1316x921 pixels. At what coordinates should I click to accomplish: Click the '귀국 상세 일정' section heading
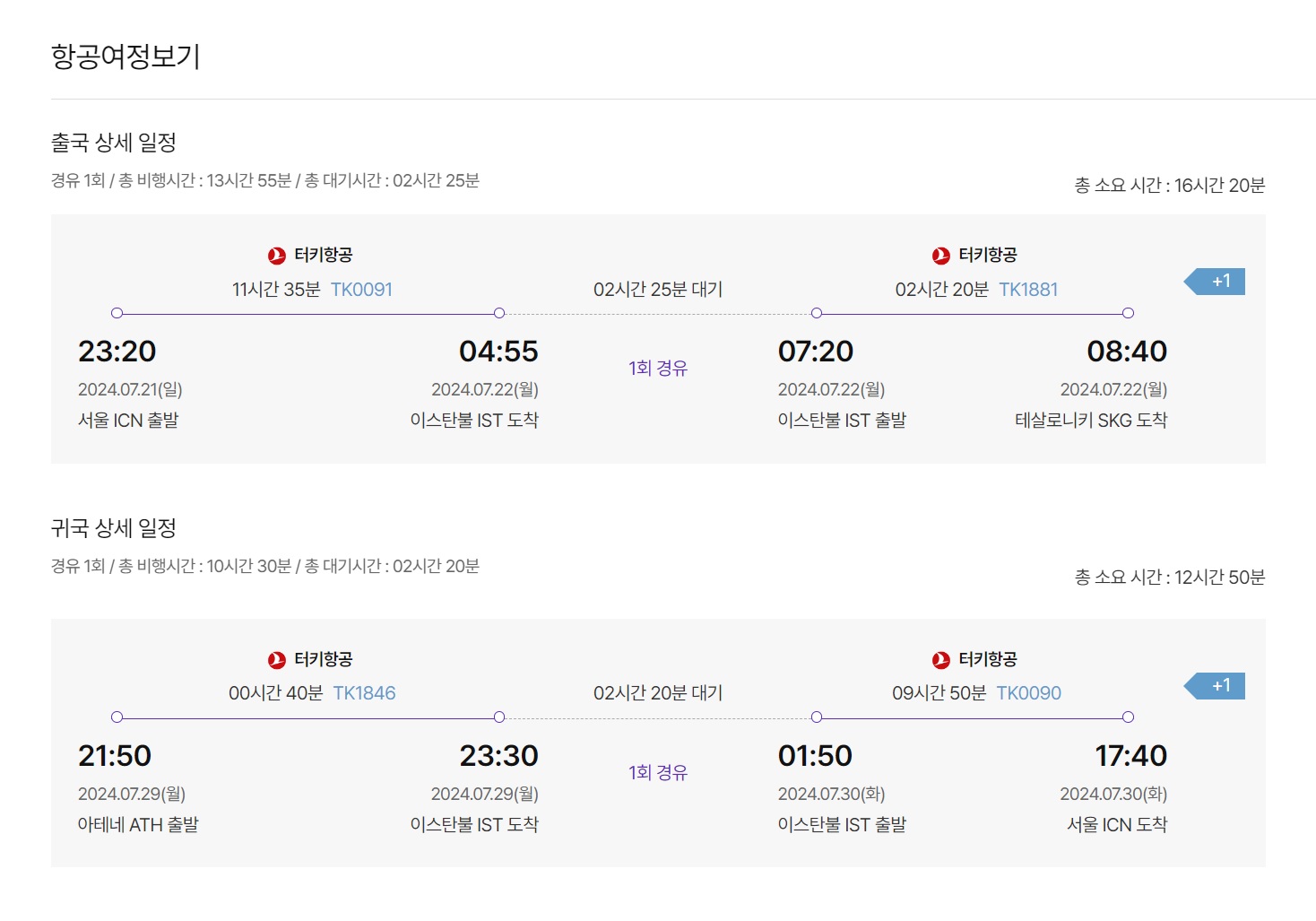point(114,528)
